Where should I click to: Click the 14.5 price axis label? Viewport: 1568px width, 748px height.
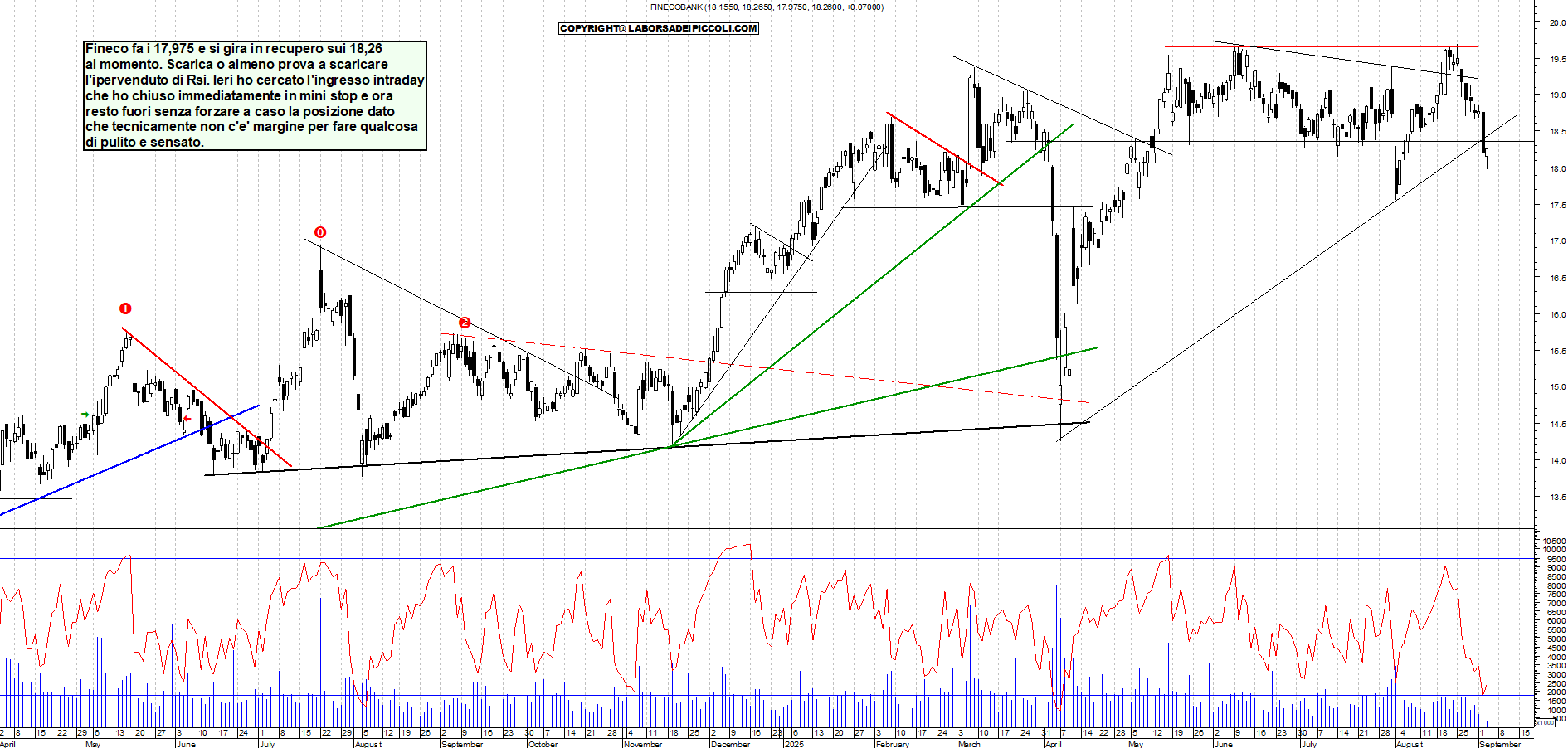(1557, 425)
